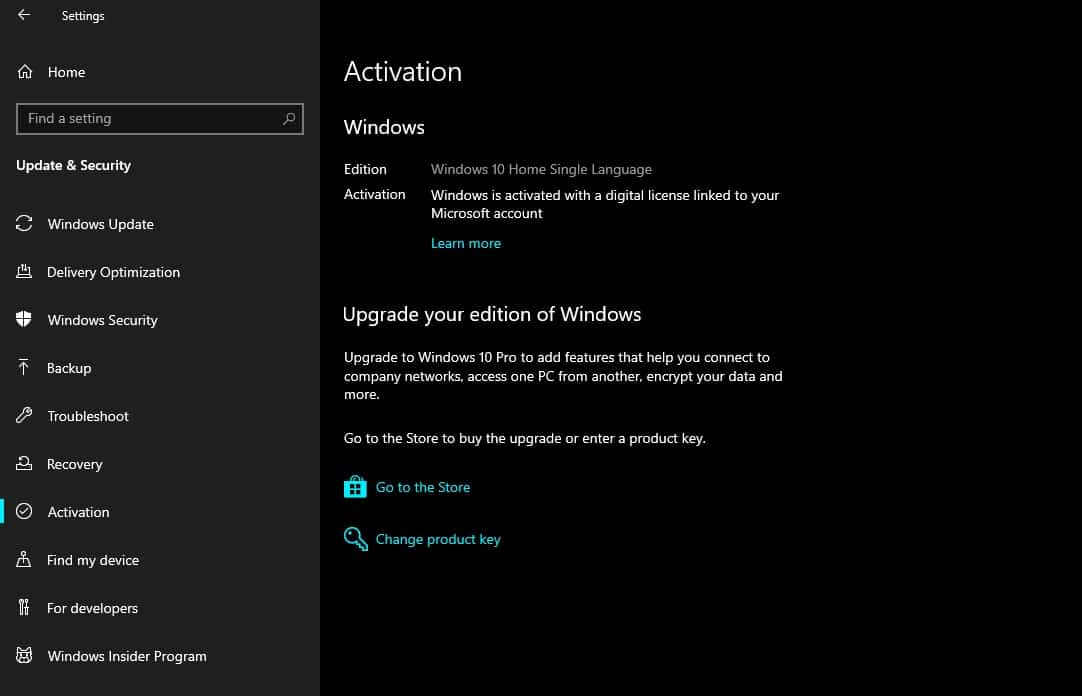
Task: Select the Recovery icon
Action: coord(23,464)
